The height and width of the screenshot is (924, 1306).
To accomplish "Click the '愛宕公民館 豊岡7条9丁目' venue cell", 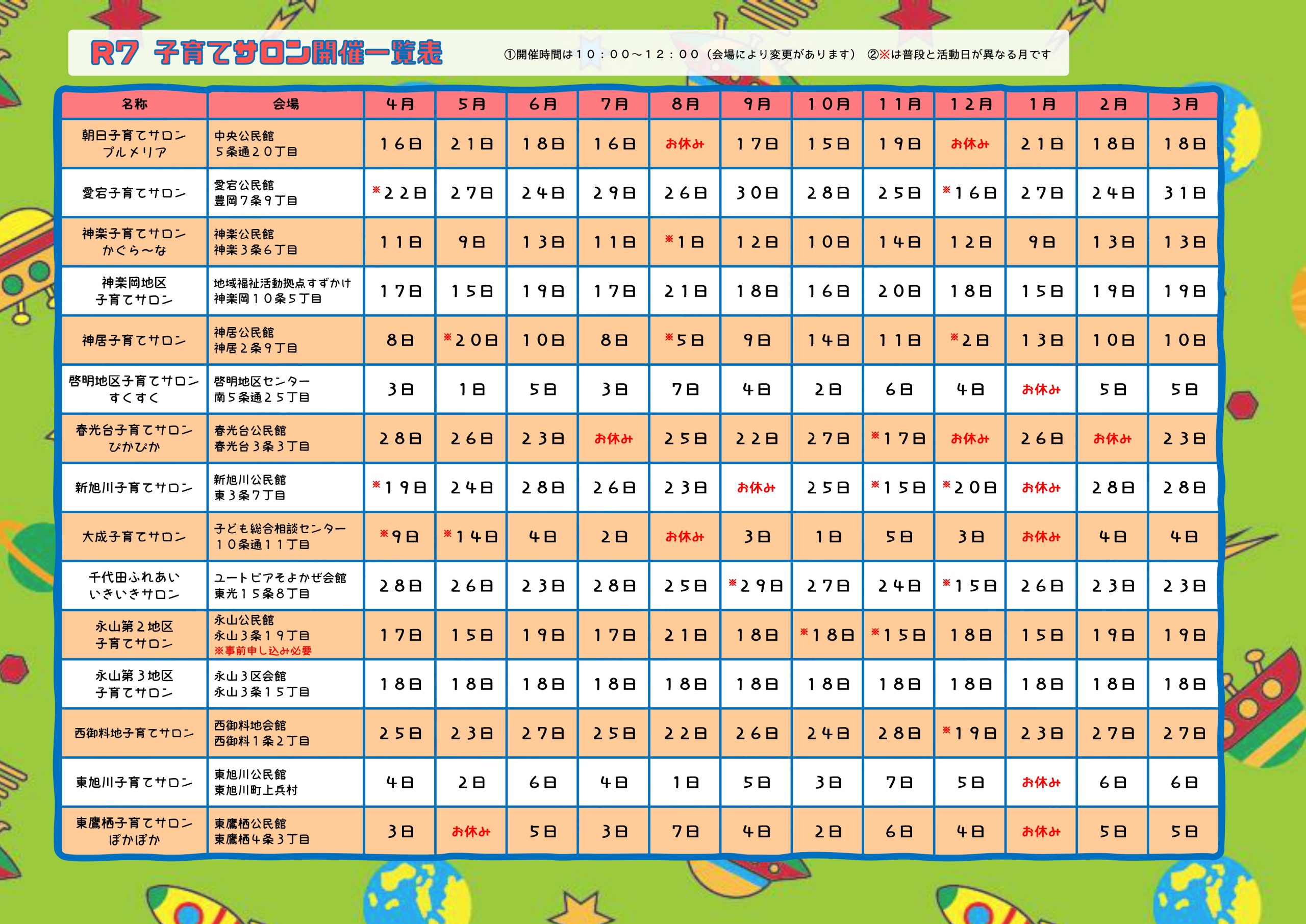I will point(286,193).
